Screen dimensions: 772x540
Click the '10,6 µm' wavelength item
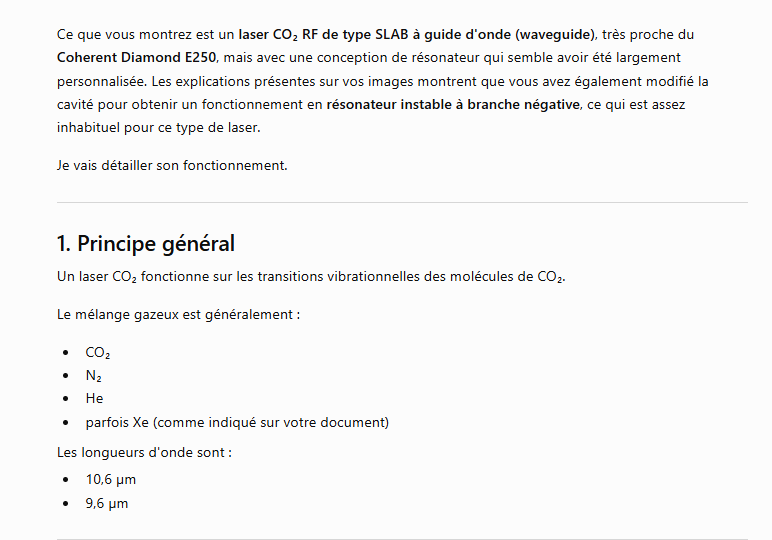pos(111,479)
